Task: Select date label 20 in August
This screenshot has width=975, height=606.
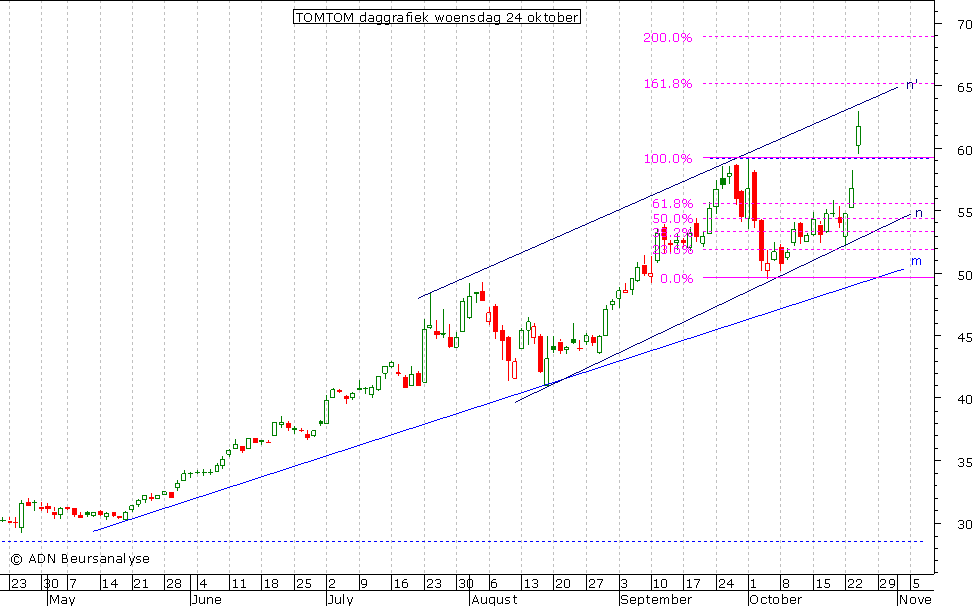Action: [563, 584]
